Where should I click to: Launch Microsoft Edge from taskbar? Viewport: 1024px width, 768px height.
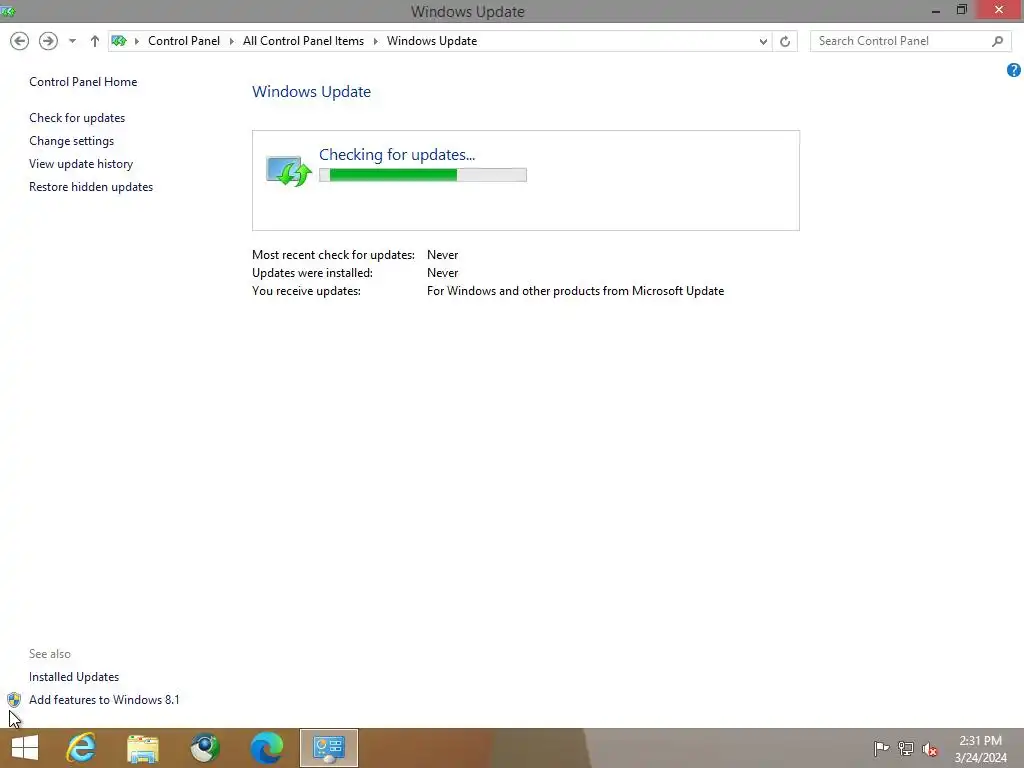[267, 748]
